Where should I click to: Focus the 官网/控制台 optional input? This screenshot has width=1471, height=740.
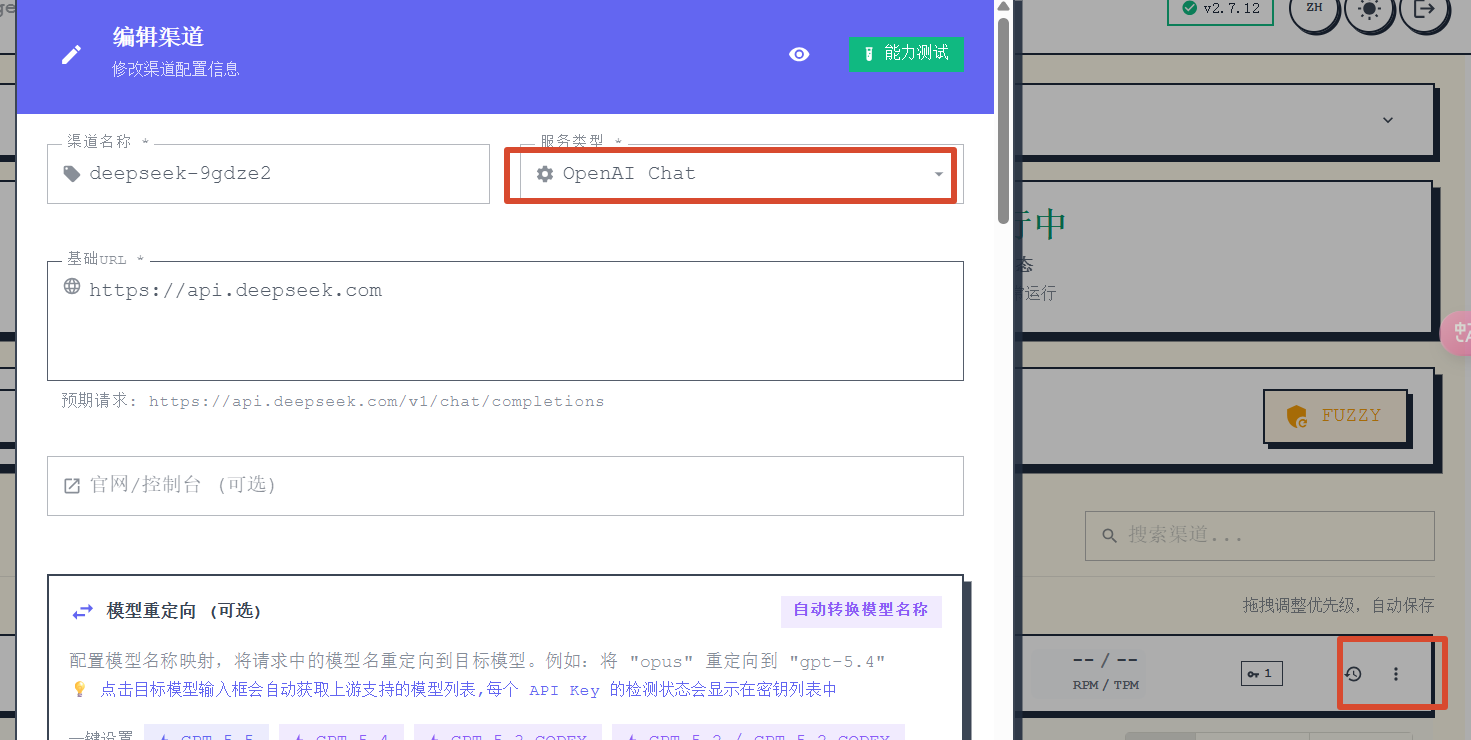point(505,486)
